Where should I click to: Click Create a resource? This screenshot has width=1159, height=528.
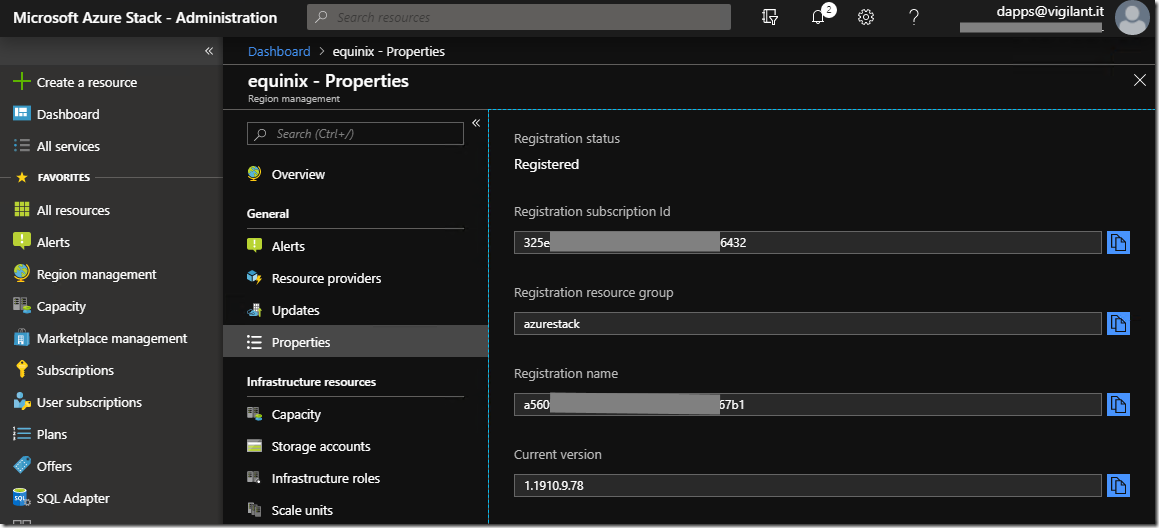point(86,82)
